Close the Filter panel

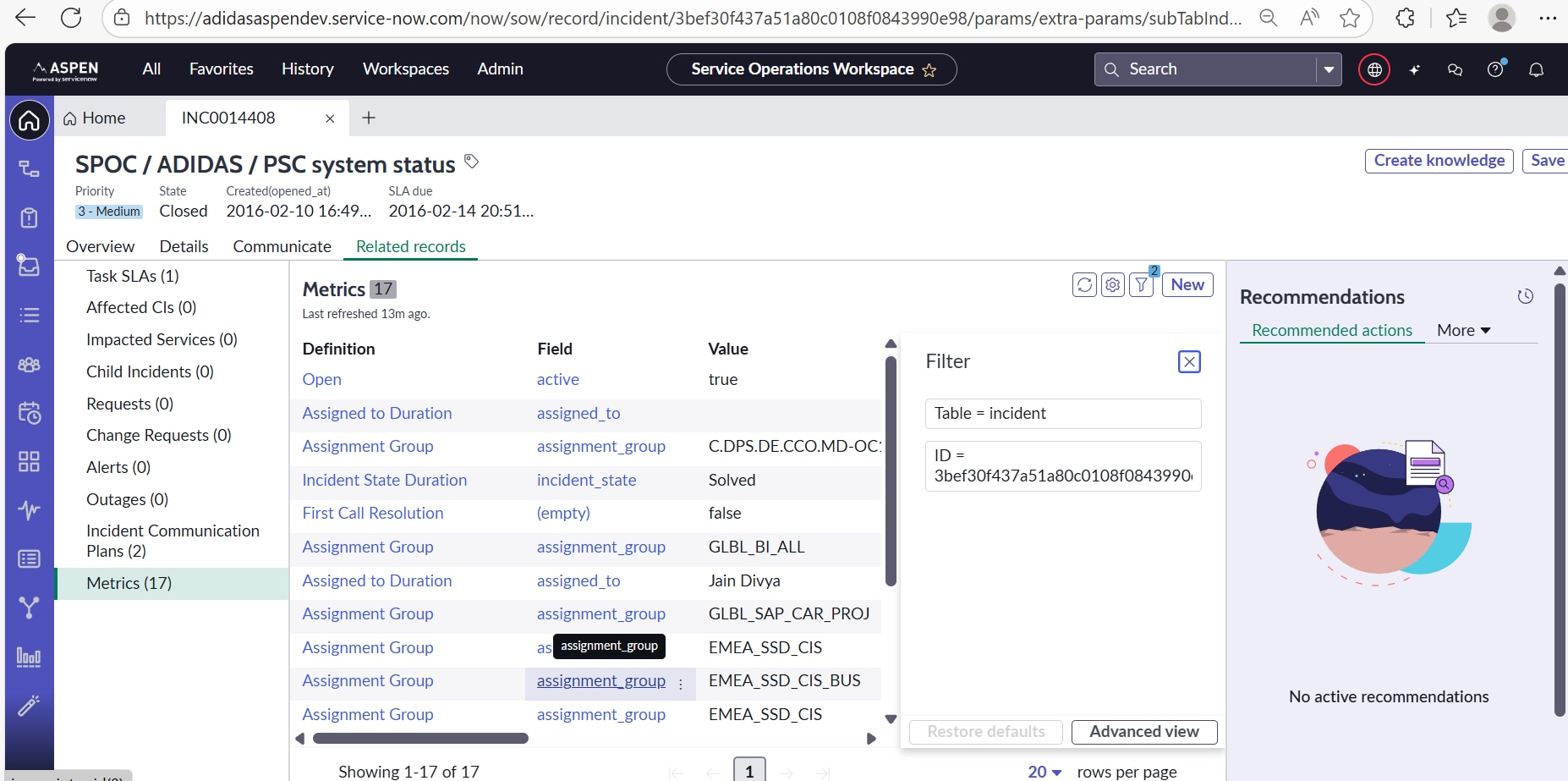tap(1189, 362)
